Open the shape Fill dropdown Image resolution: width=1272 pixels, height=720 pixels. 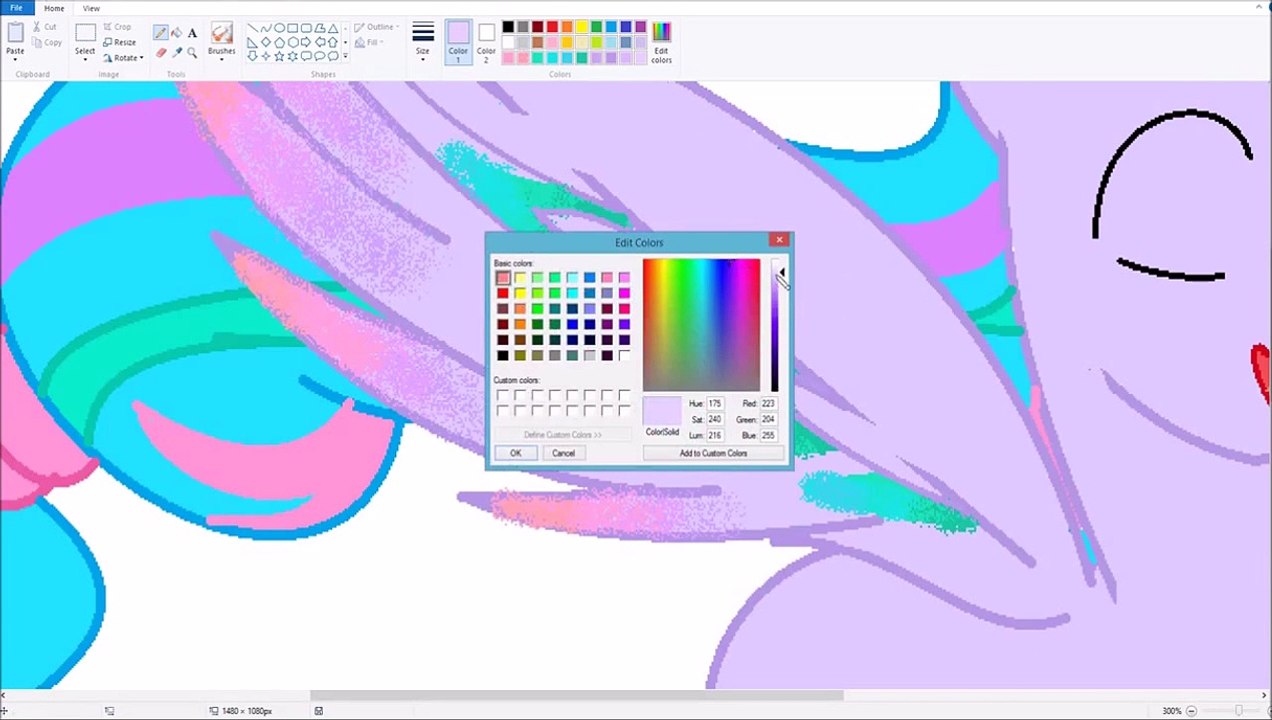[370, 43]
